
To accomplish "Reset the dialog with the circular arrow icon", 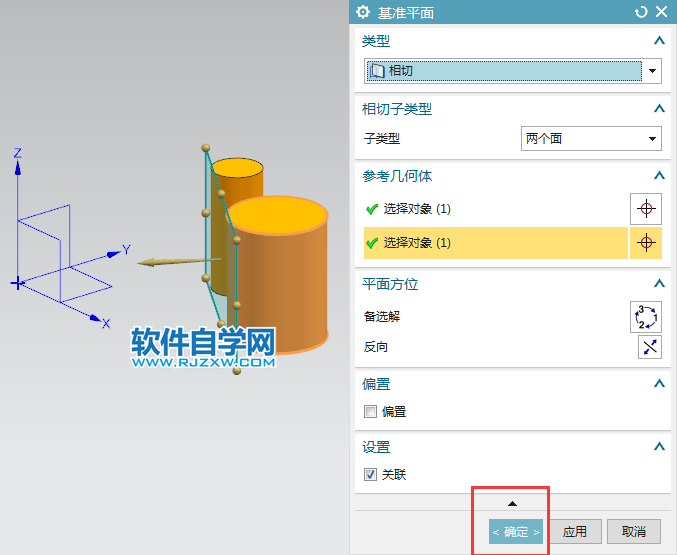I will tap(641, 12).
